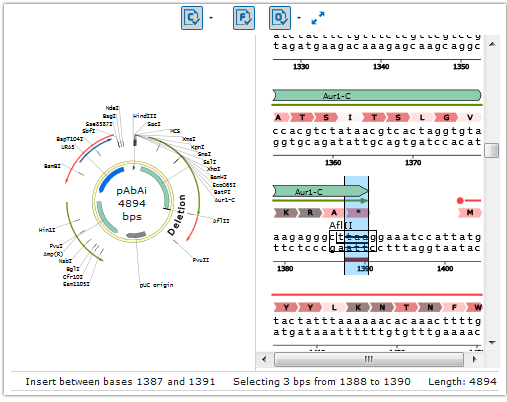
Task: Click ruler position 1400
Action: 445,268
